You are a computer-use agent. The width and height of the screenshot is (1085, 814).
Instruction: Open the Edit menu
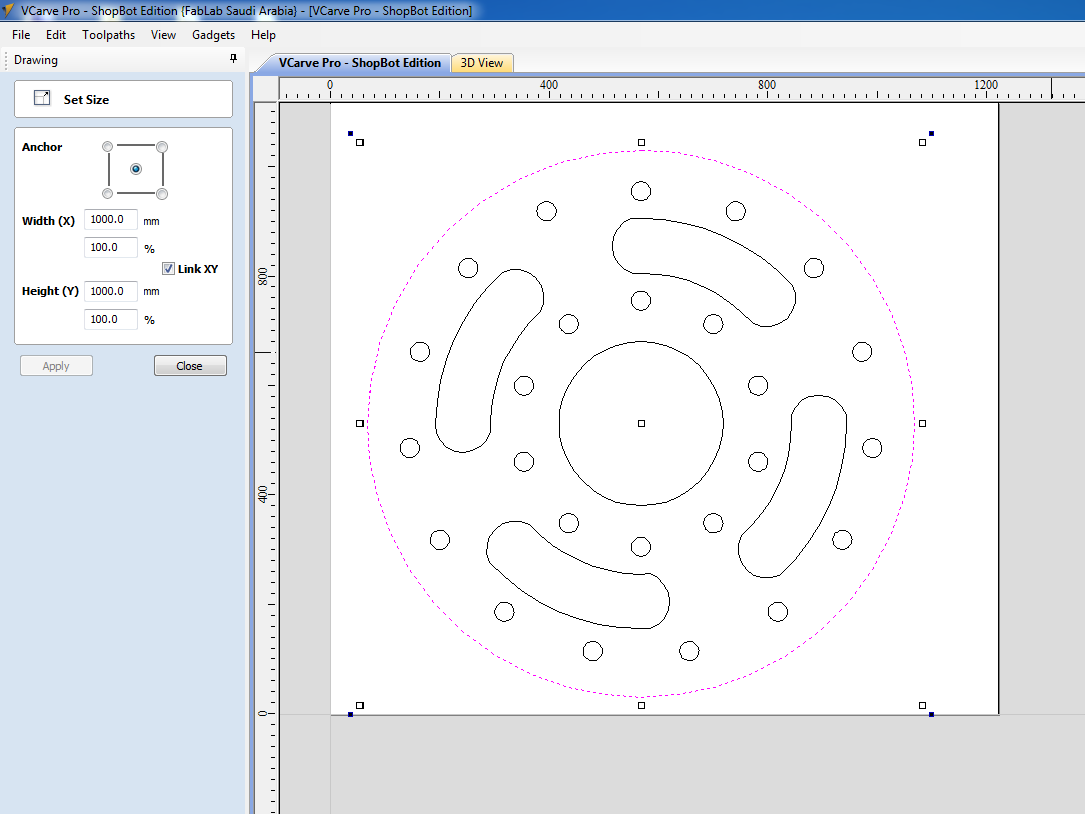pyautogui.click(x=55, y=35)
